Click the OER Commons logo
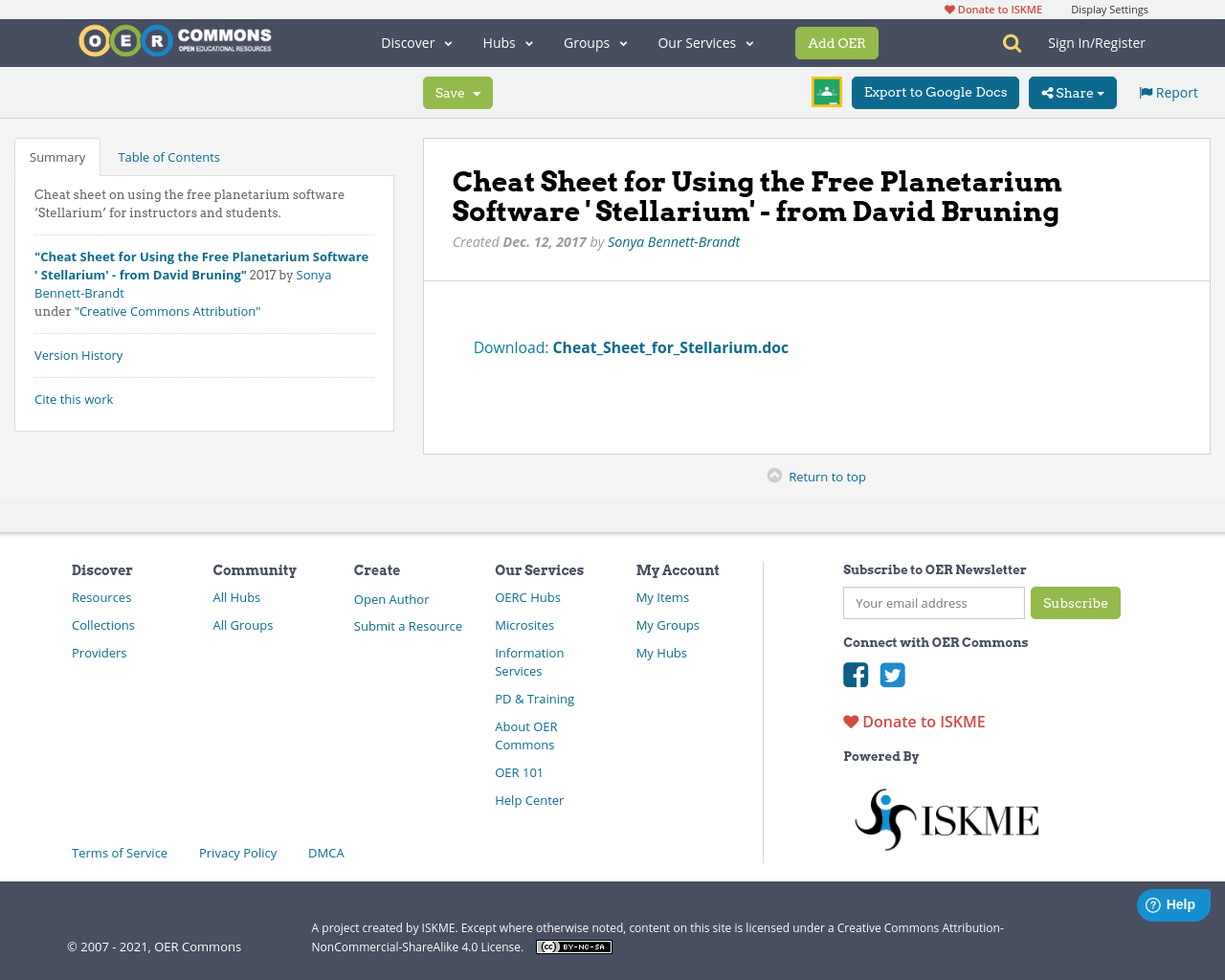 175,41
